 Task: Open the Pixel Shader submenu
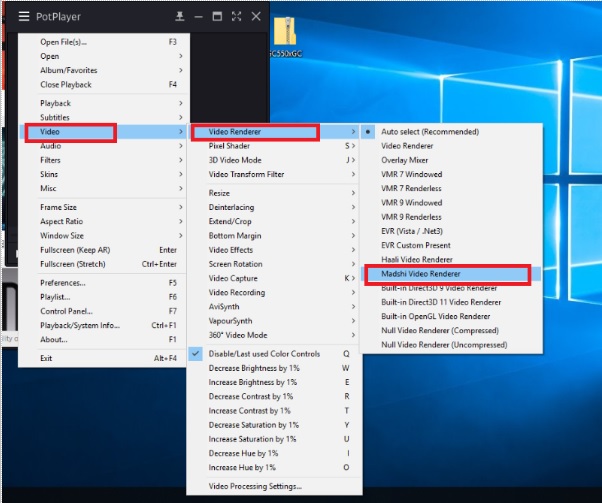pyautogui.click(x=275, y=146)
